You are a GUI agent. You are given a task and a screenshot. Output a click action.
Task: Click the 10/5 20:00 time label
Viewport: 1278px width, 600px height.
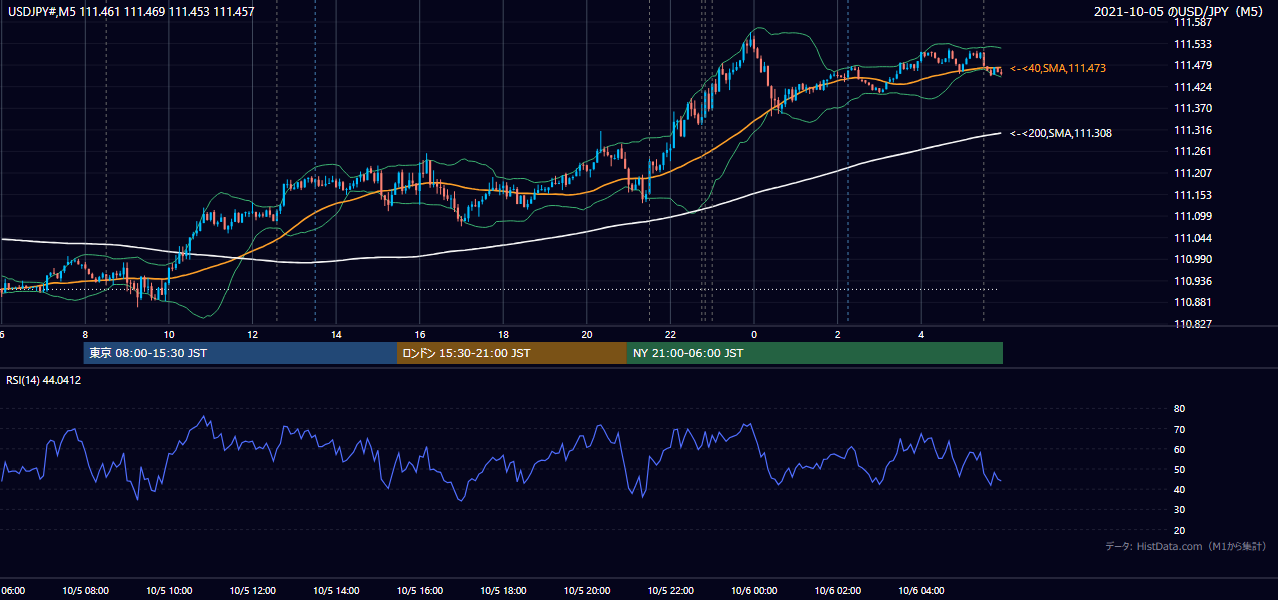[x=587, y=590]
